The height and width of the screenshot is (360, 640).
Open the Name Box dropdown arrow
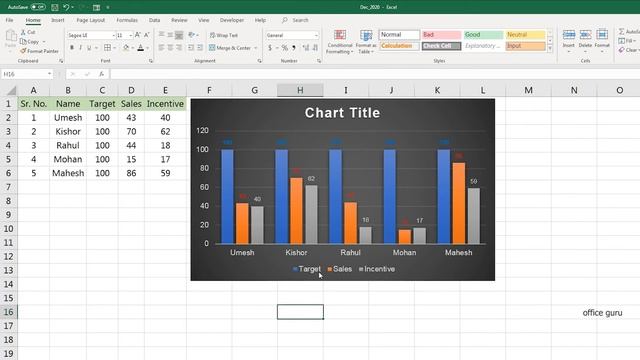pyautogui.click(x=49, y=74)
